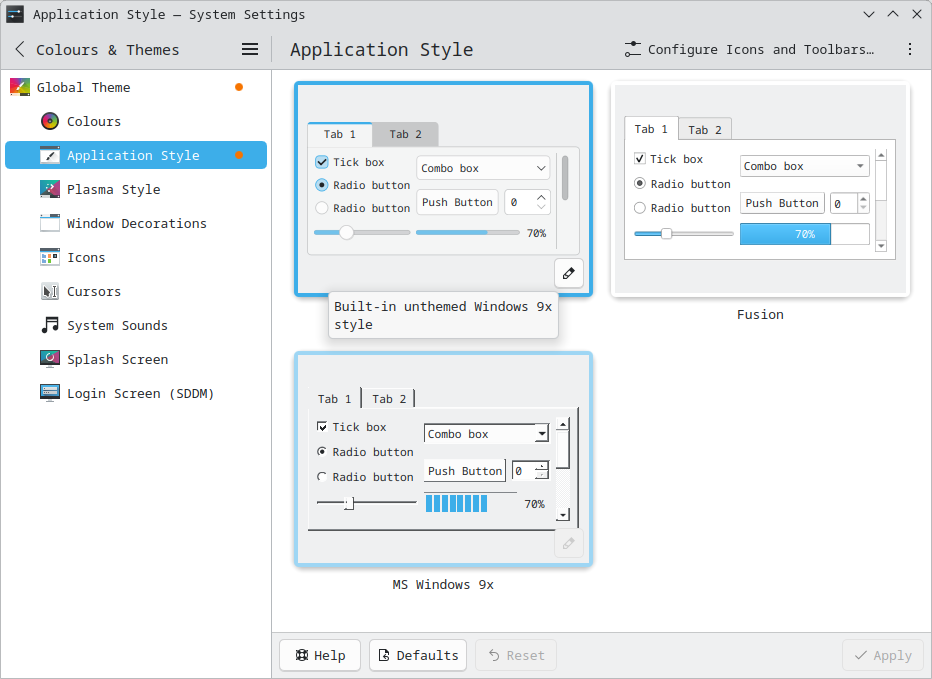Select first Radio button in Fusion preview
The height and width of the screenshot is (679, 932).
pos(640,184)
